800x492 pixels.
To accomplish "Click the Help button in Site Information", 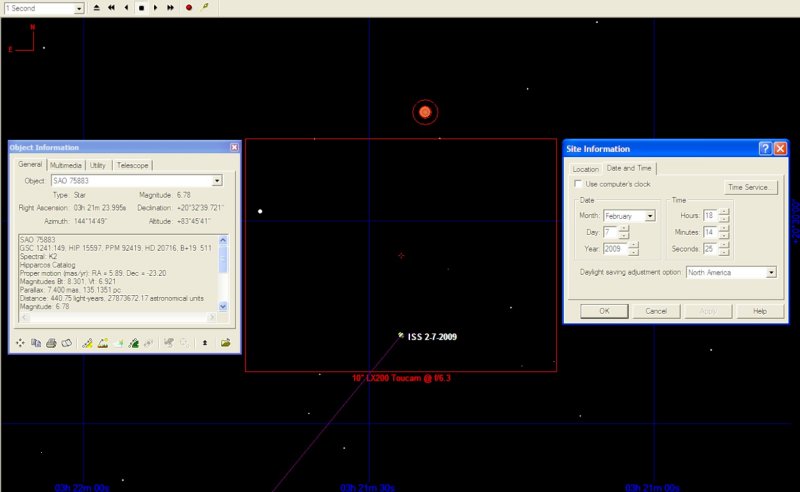I will click(x=760, y=311).
